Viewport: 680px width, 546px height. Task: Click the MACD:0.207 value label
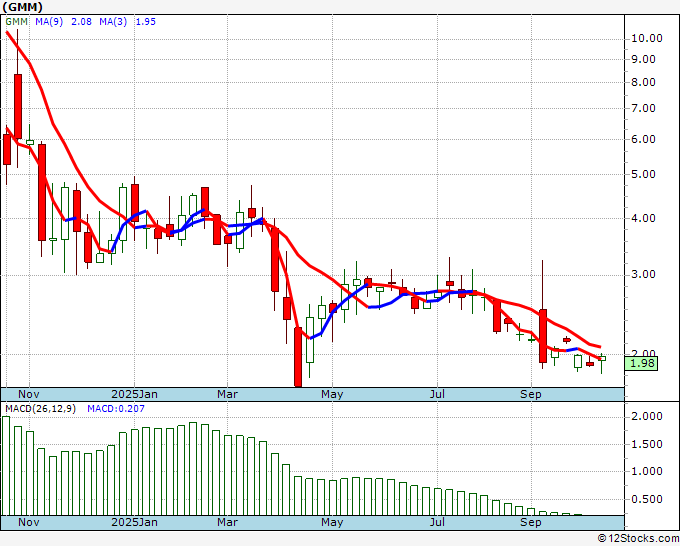point(116,409)
